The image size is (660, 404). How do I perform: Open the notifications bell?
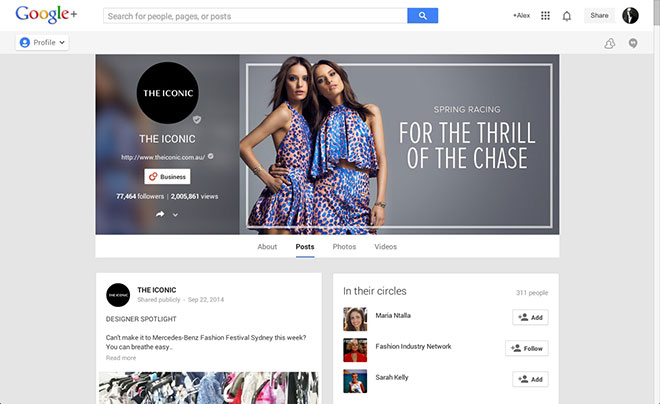567,16
